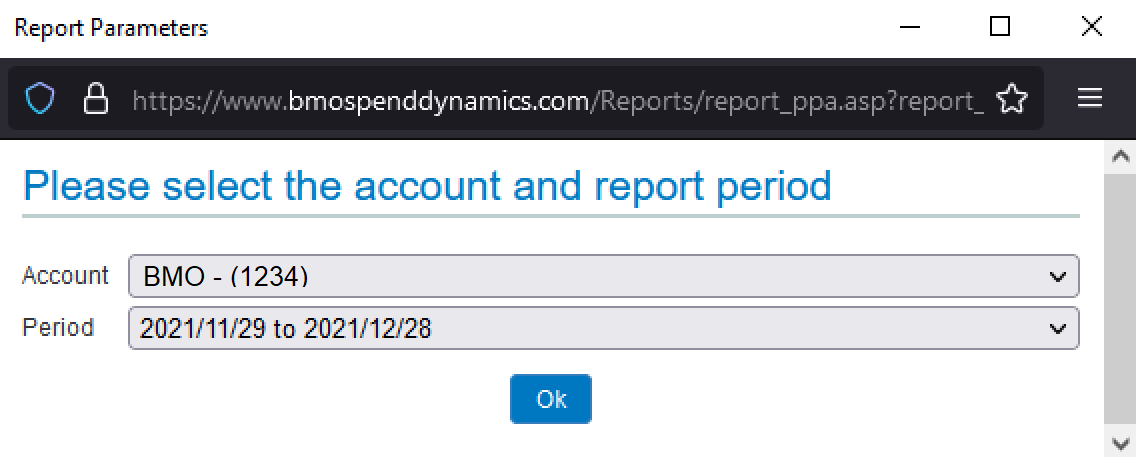This screenshot has height=457, width=1136.
Task: Click the tracking protection shield icon
Action: [x=40, y=99]
